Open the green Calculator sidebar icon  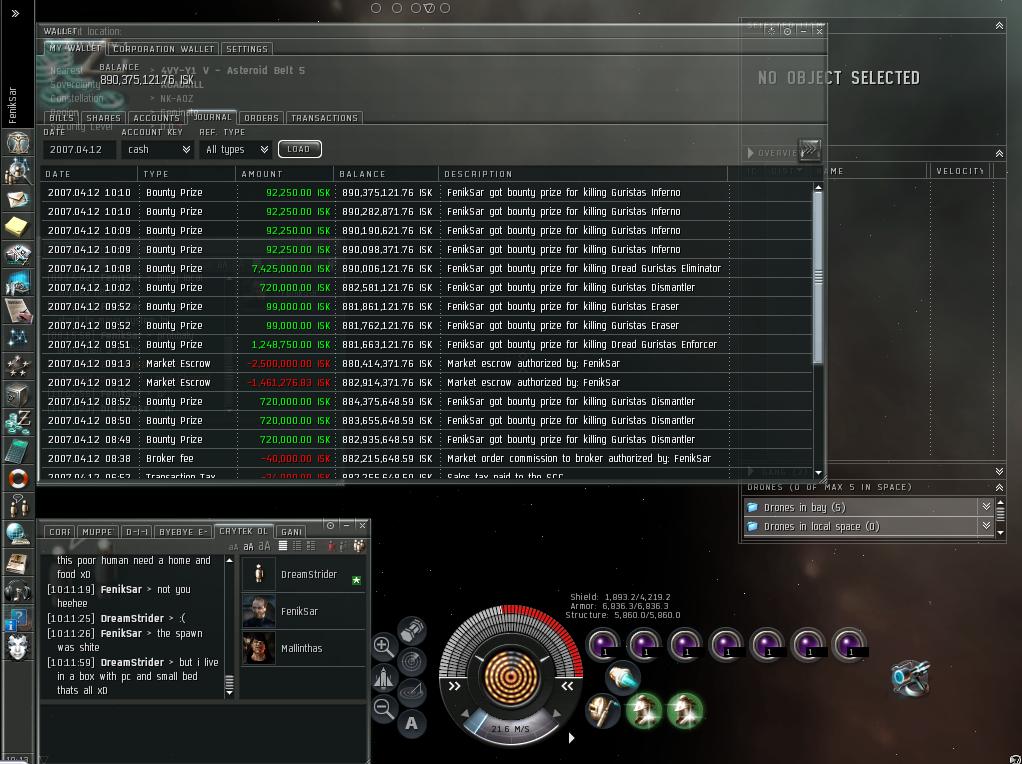tap(18, 450)
